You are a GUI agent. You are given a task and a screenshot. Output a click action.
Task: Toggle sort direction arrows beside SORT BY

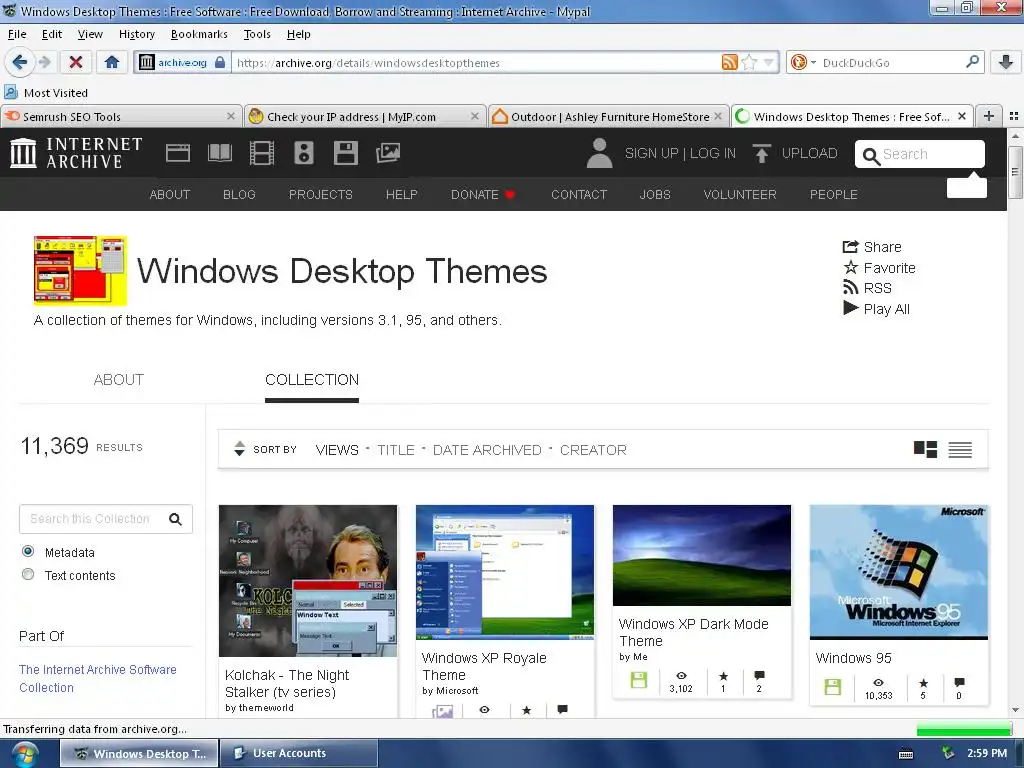(239, 449)
